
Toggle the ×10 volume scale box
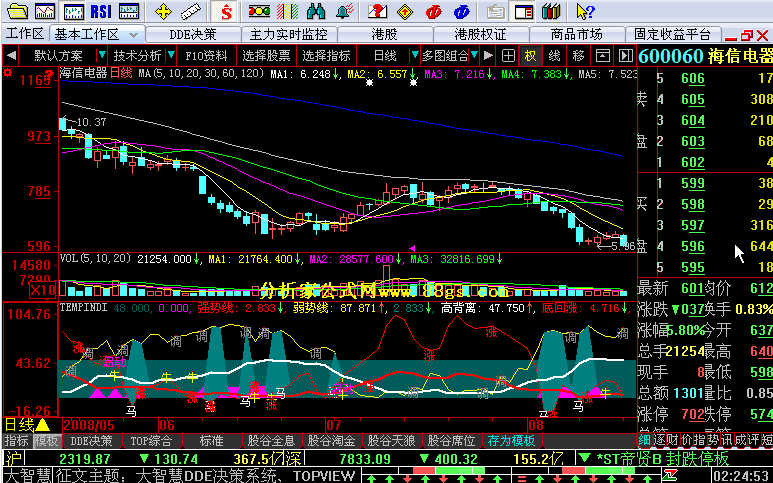[x=42, y=291]
